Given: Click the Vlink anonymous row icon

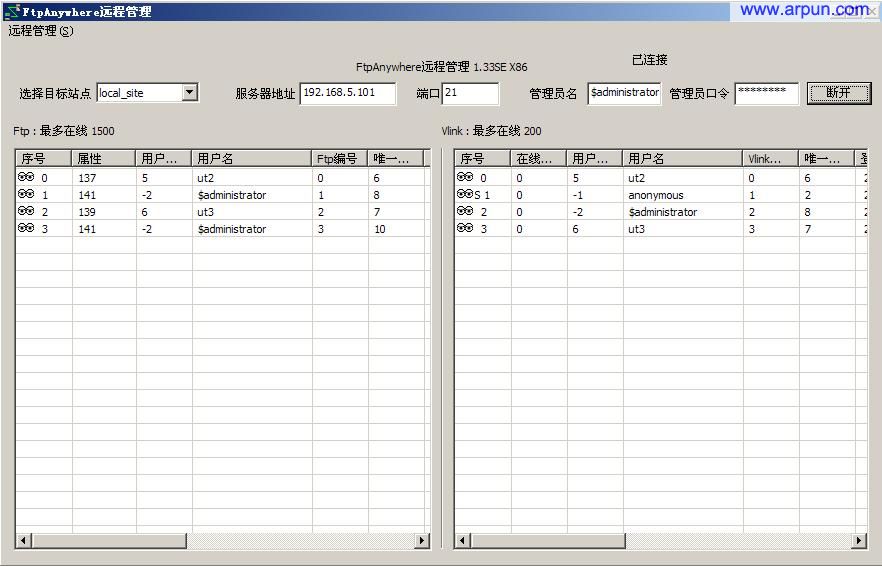Looking at the screenshot, I should coord(465,194).
